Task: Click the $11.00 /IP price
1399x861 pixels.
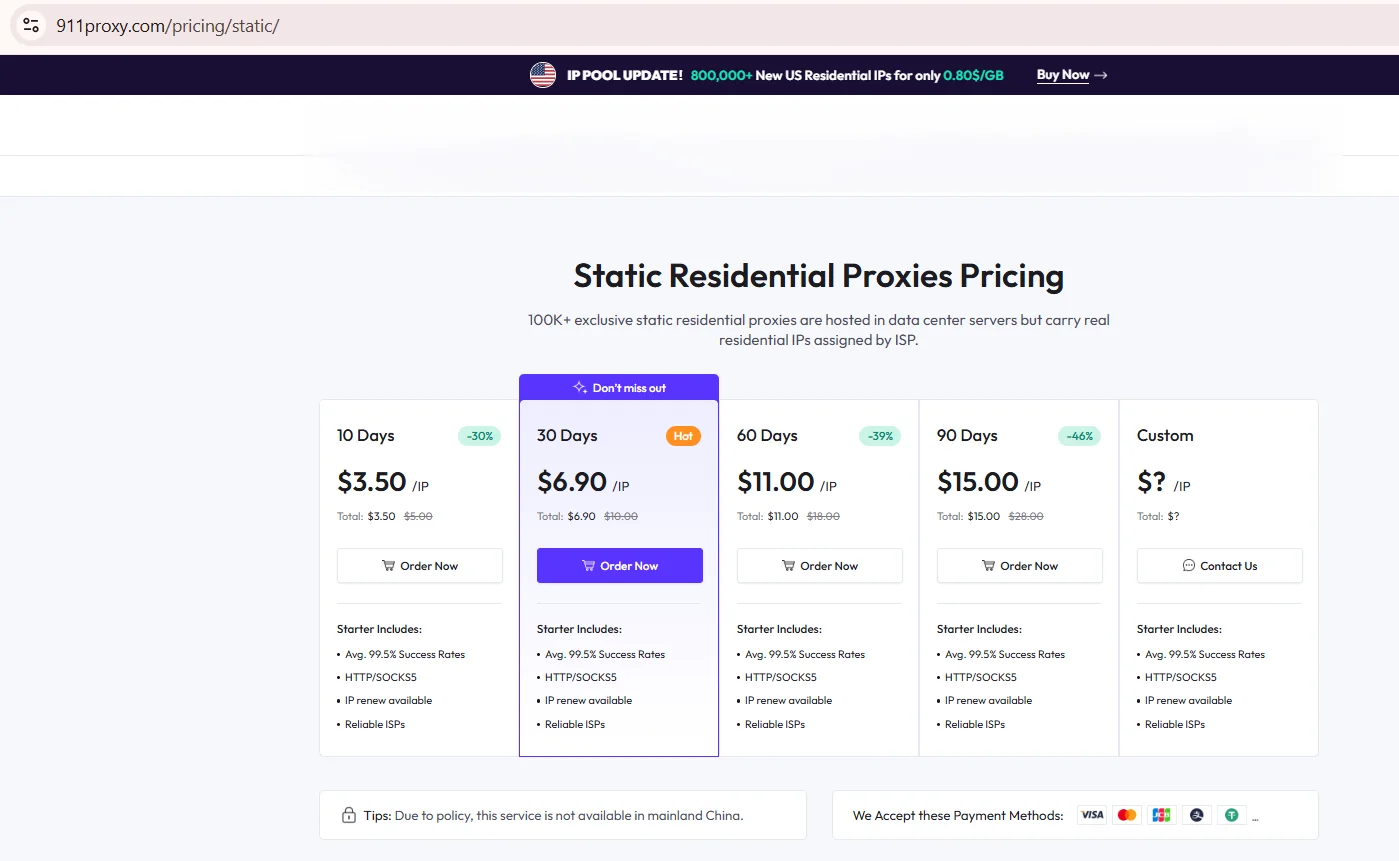Action: point(787,482)
